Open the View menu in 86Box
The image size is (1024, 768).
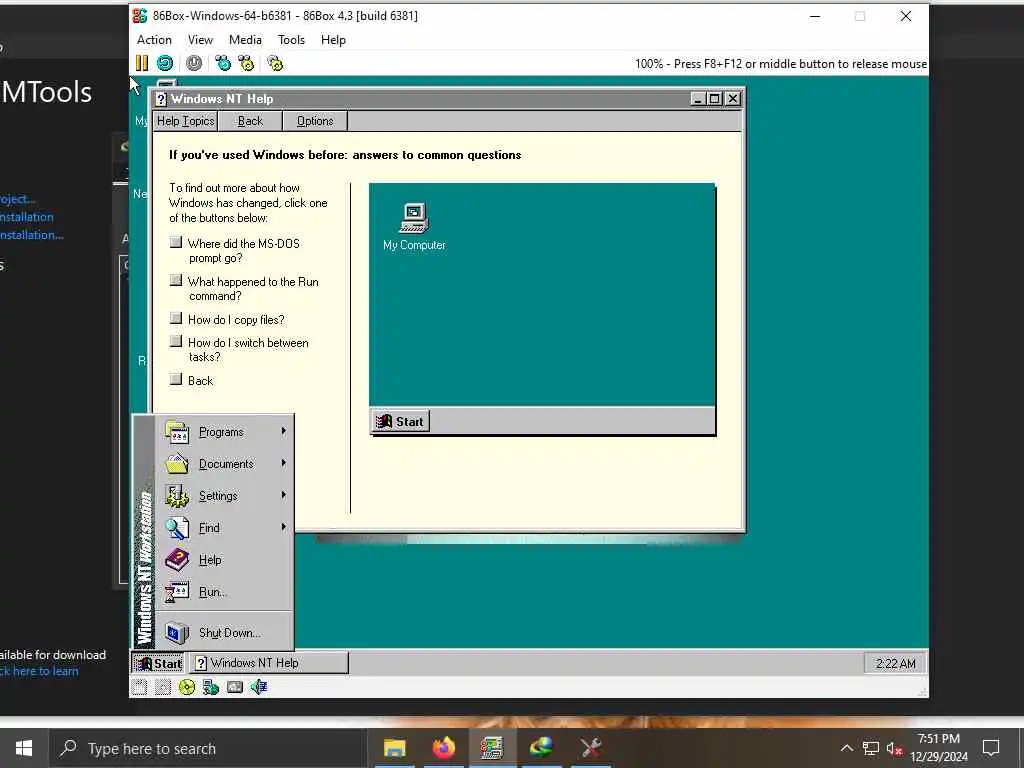[200, 40]
